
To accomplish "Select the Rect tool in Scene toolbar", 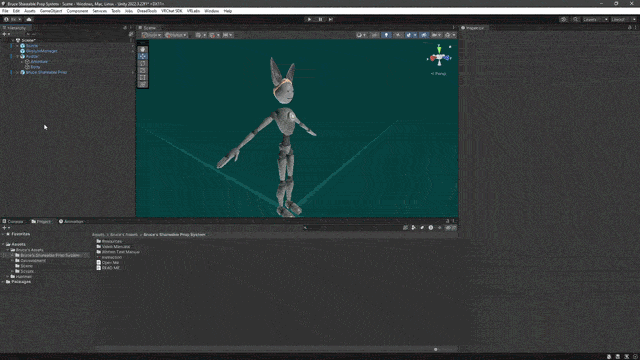I will (x=142, y=77).
